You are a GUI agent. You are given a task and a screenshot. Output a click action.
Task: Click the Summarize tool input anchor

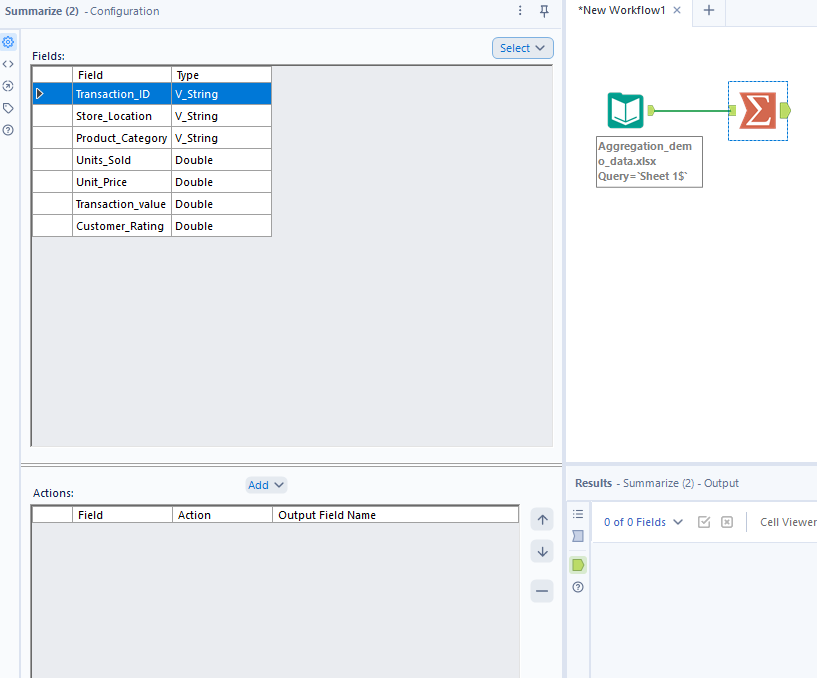pyautogui.click(x=733, y=110)
